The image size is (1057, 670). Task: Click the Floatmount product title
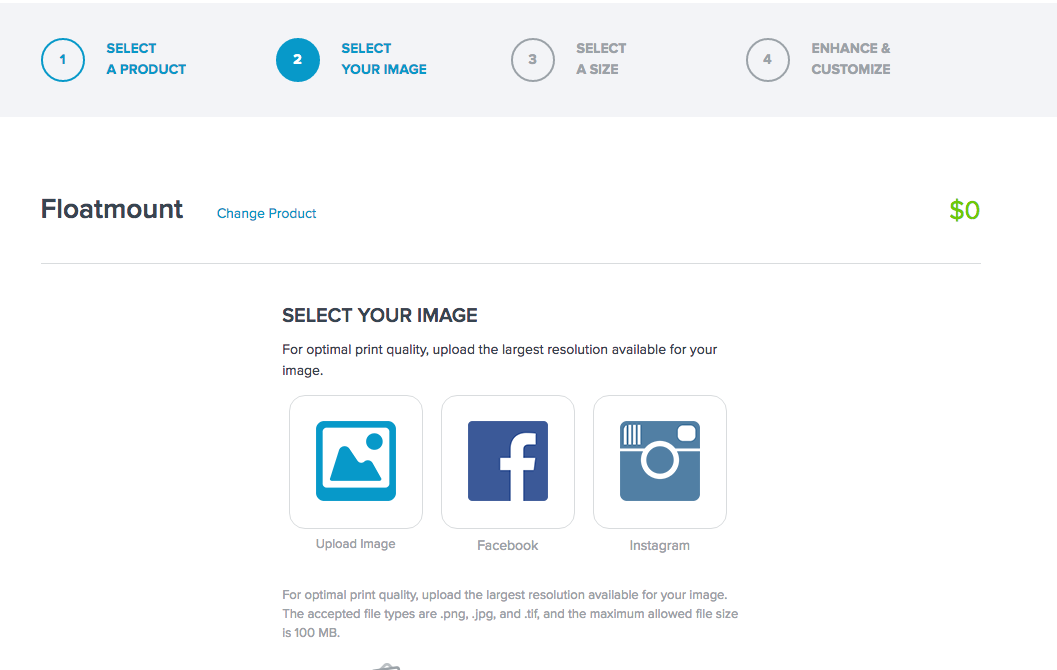112,209
